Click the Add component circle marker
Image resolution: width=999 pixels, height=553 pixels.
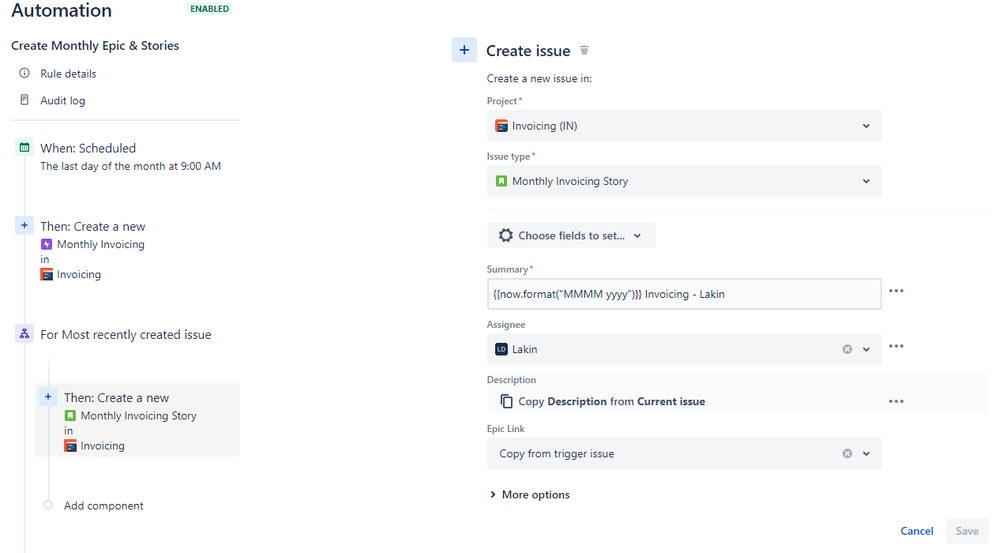click(x=48, y=505)
